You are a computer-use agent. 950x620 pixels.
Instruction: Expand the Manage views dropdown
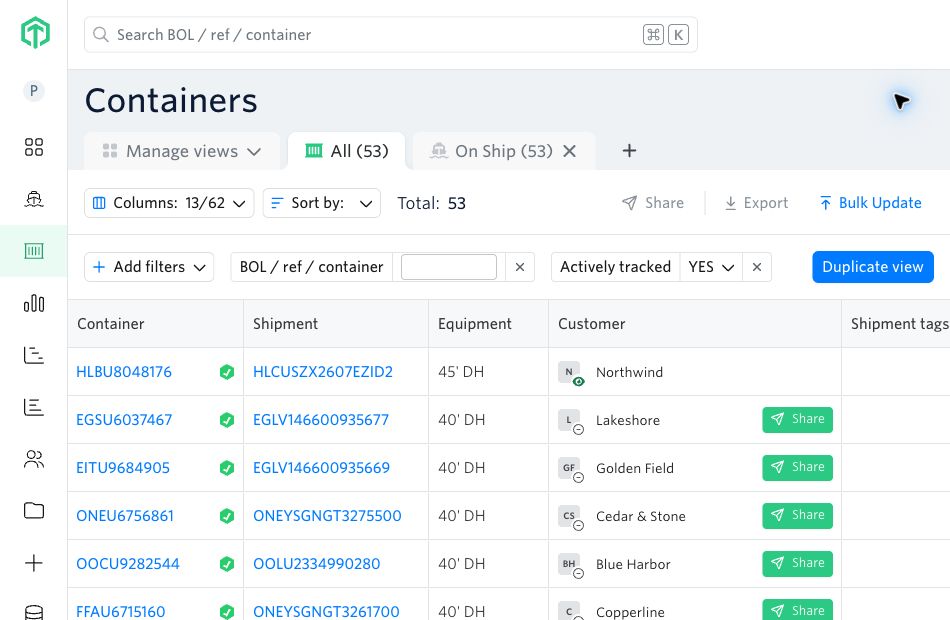(x=182, y=151)
